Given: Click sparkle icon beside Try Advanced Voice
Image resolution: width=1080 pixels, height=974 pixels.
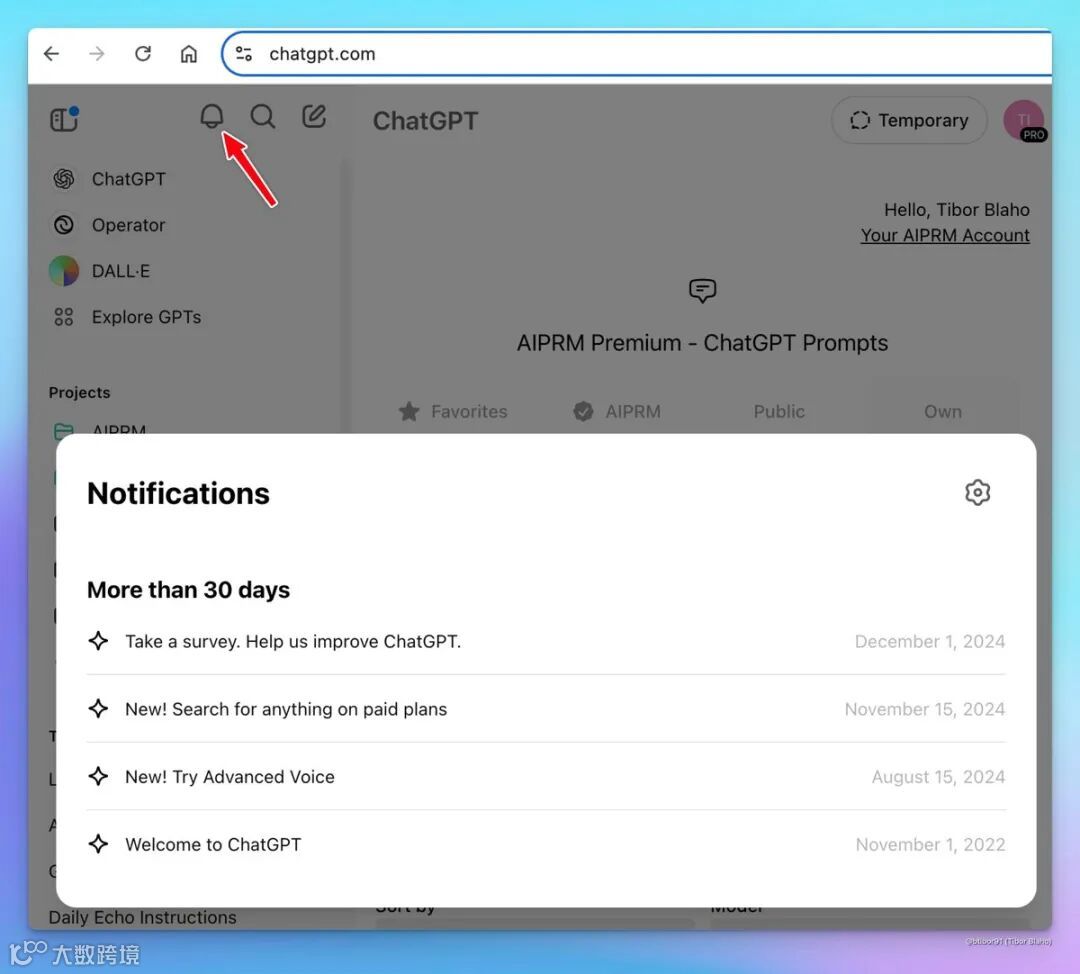Looking at the screenshot, I should 98,776.
